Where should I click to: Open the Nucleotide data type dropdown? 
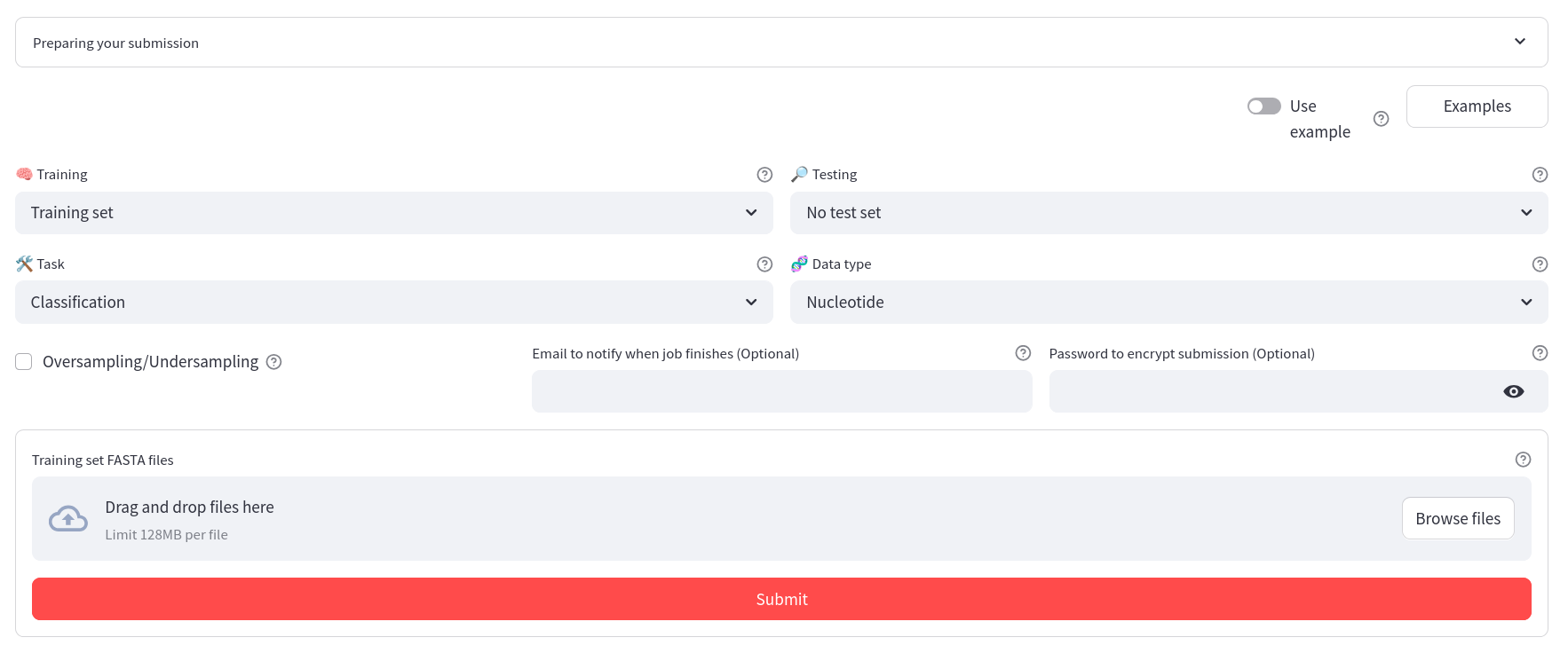click(1168, 303)
